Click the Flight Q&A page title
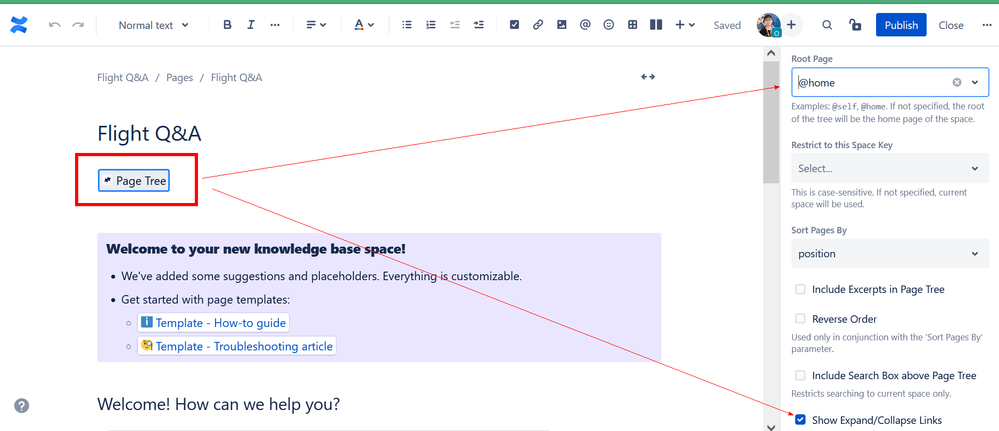Screen dimensions: 999x431 149,134
